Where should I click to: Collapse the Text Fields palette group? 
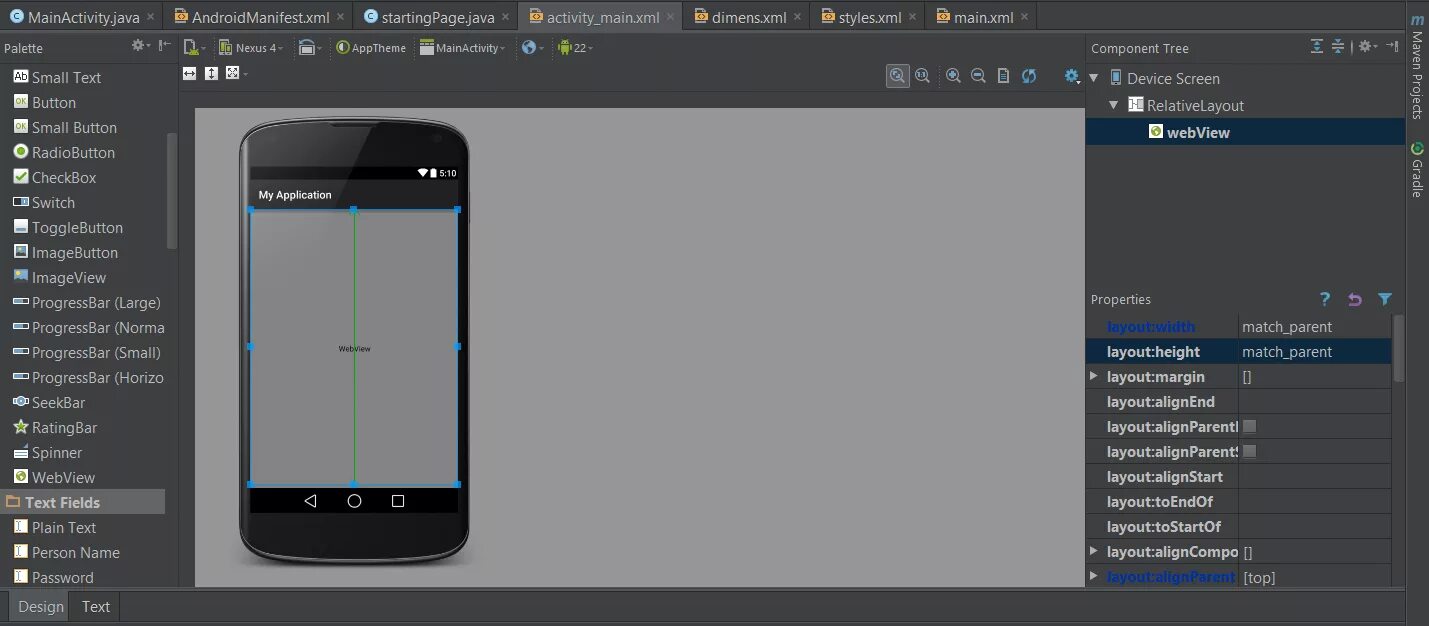pos(83,502)
